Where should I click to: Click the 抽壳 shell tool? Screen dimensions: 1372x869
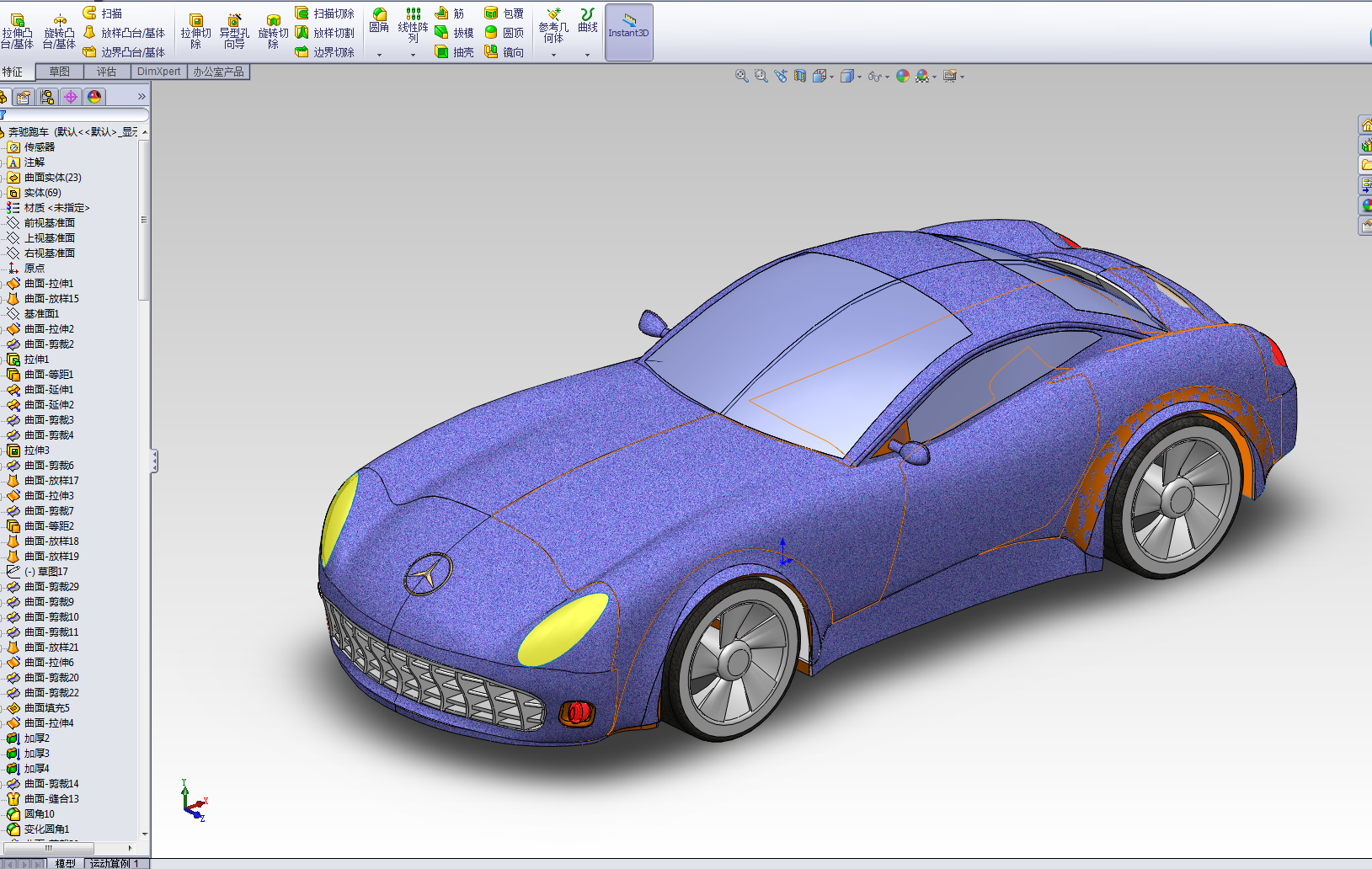point(454,52)
